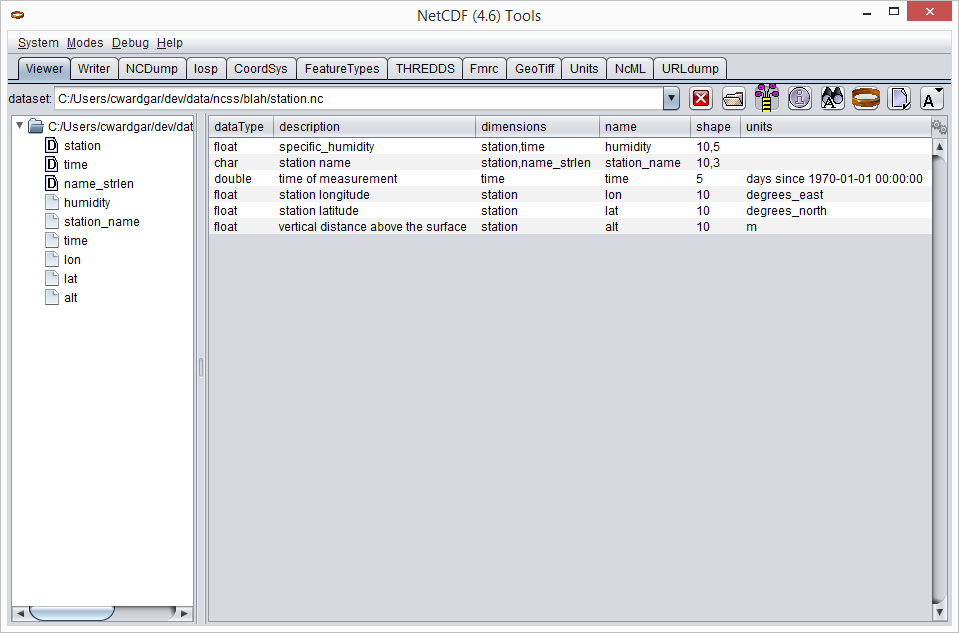Collapse the root dataset tree node
Screen dimensions: 959x633
(20, 126)
